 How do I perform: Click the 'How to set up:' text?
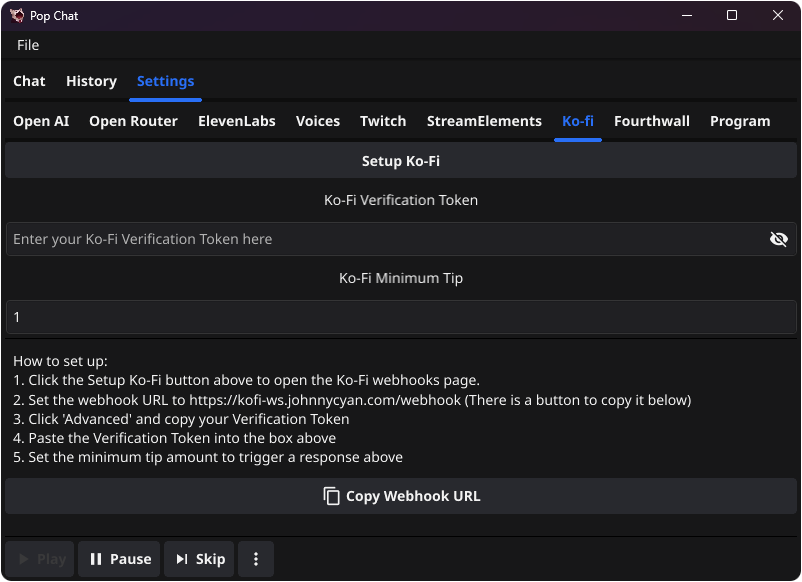(60, 361)
